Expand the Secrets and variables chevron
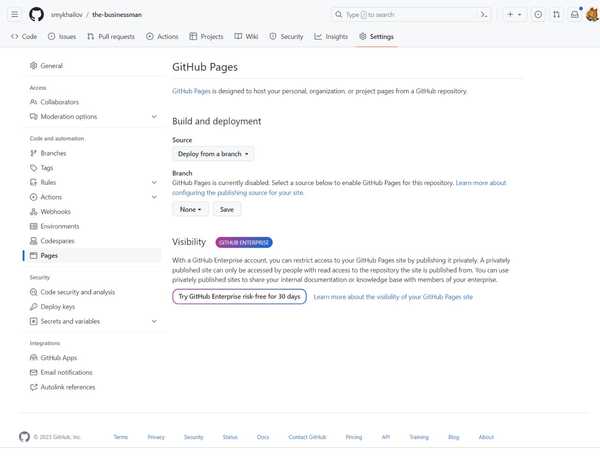Image resolution: width=600 pixels, height=465 pixels. click(154, 321)
